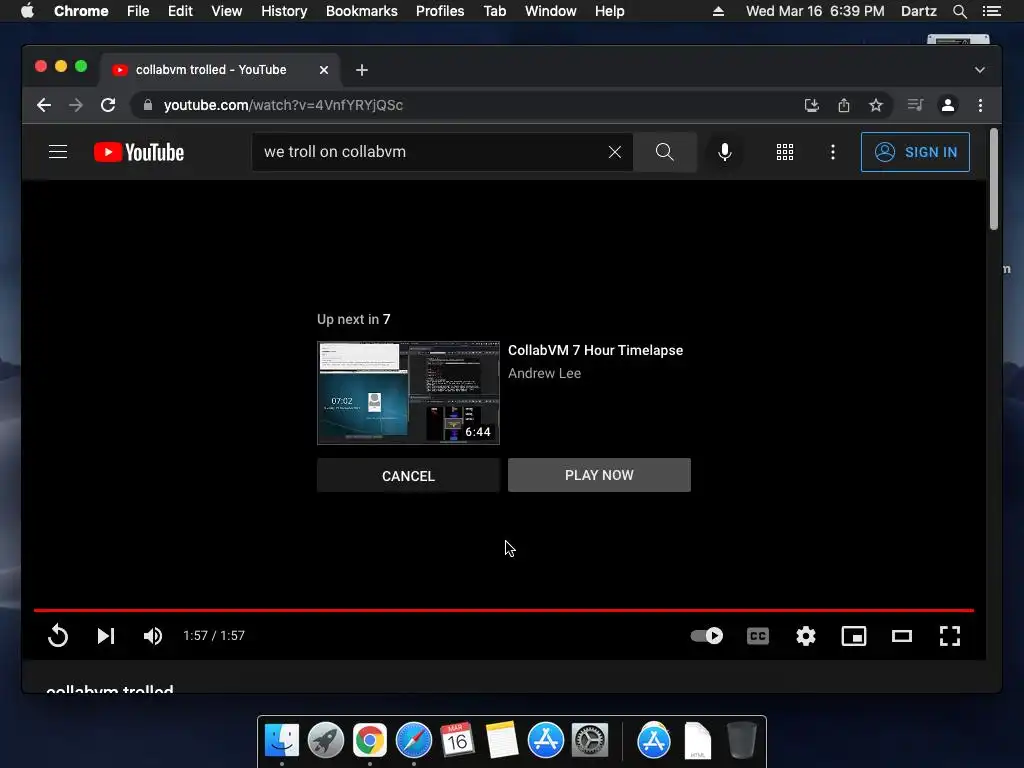Open YouTube settings three-dot menu
1024x768 pixels.
click(832, 152)
